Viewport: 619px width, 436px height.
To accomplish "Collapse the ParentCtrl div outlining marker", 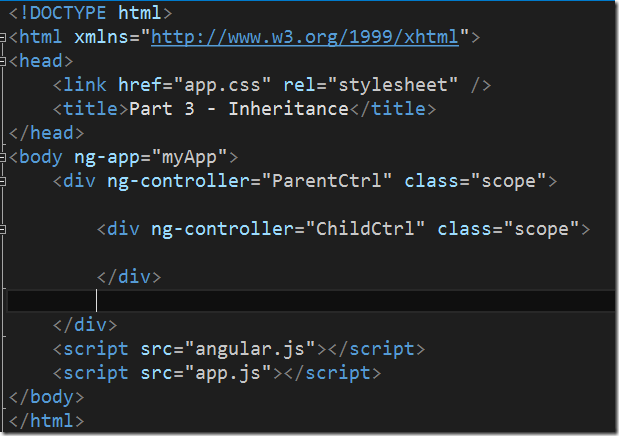I will (x=3, y=182).
